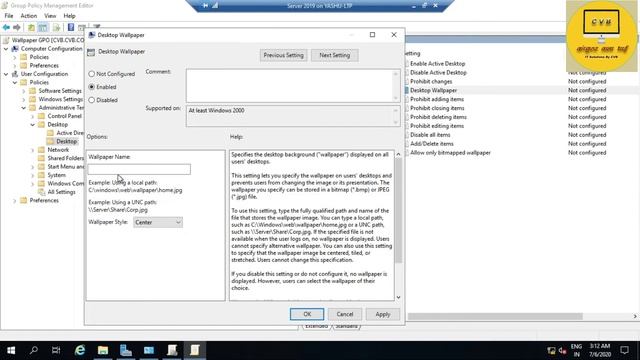640x360 pixels.
Task: Pin the VM connection bar
Action: (x=205, y=6)
